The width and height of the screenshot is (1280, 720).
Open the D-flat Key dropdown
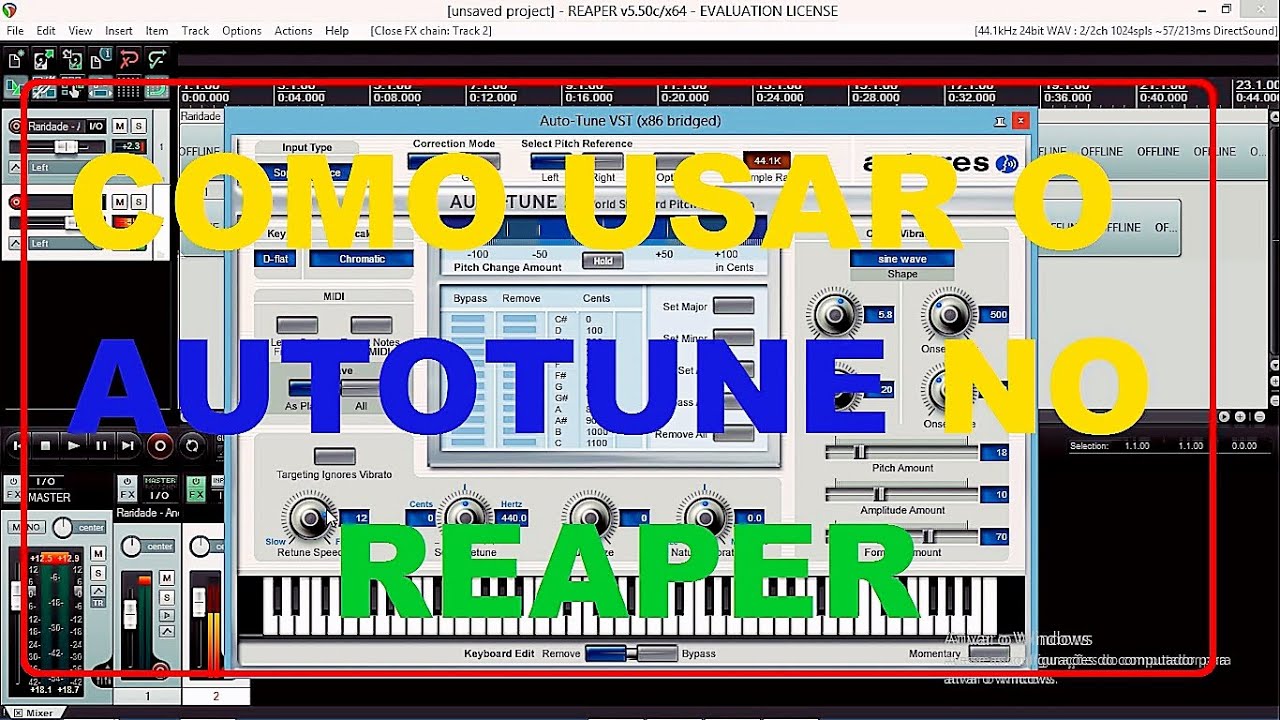[275, 259]
